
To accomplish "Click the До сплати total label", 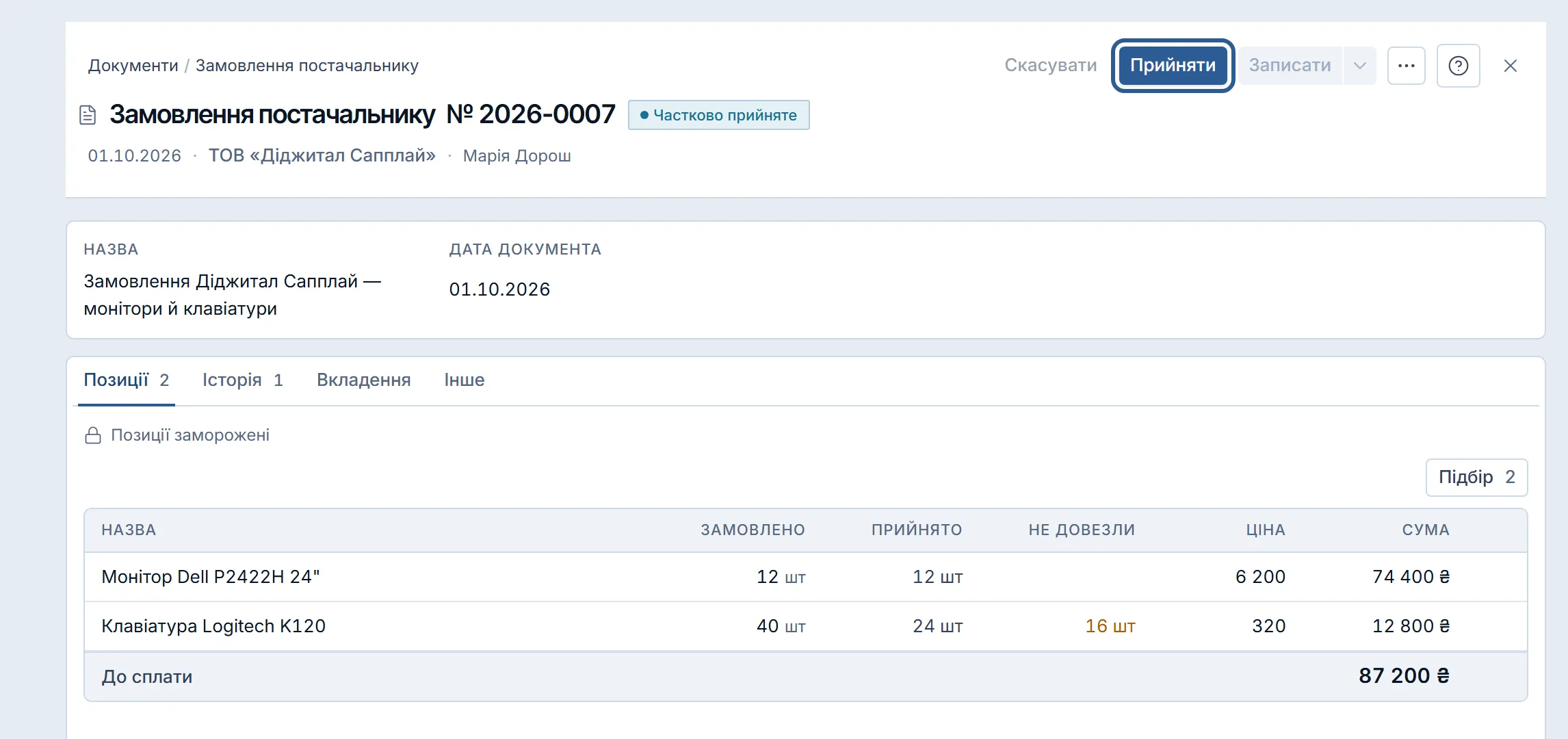I will [147, 677].
